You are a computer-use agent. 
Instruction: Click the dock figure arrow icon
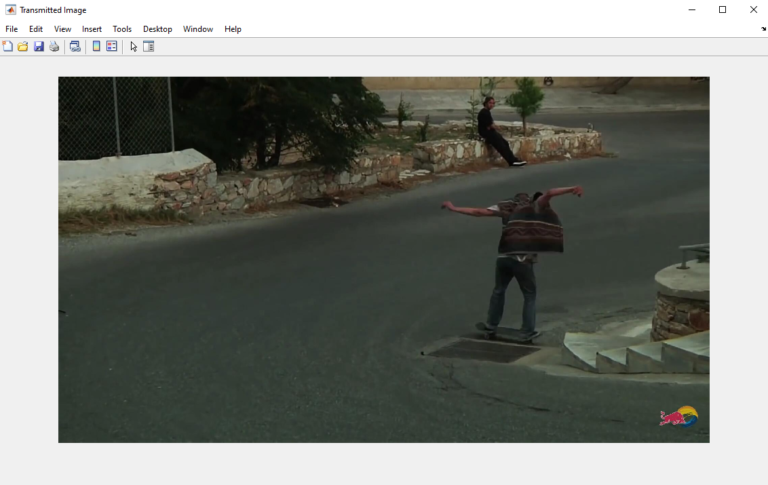763,29
